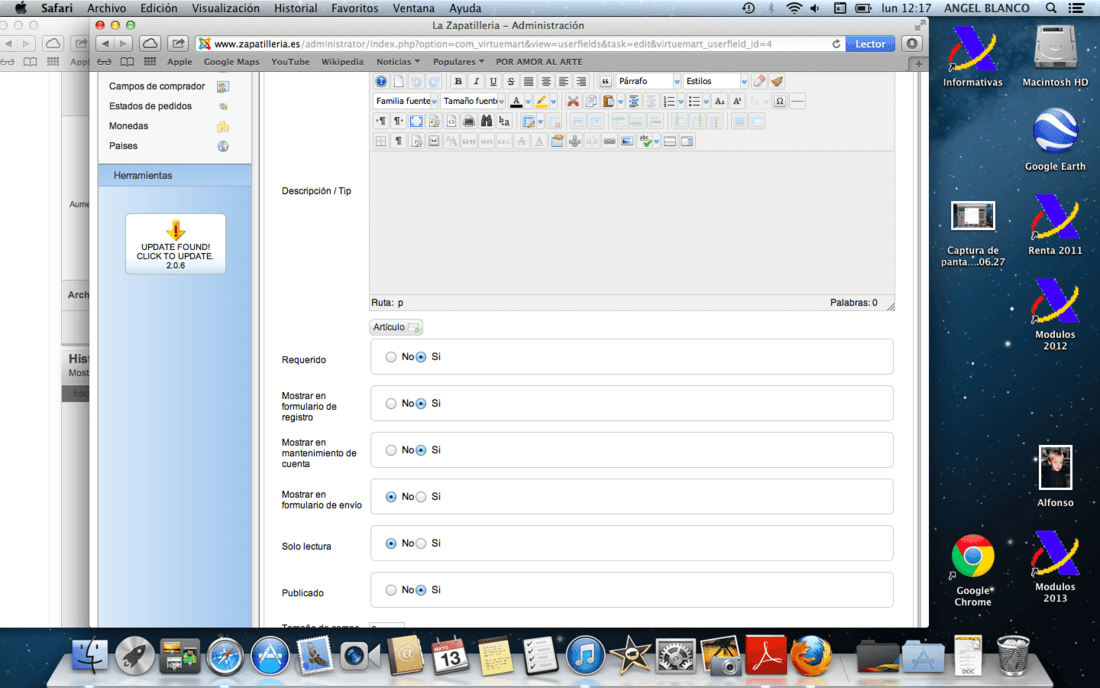This screenshot has width=1100, height=688.
Task: Open the Historial menu
Action: (x=295, y=8)
